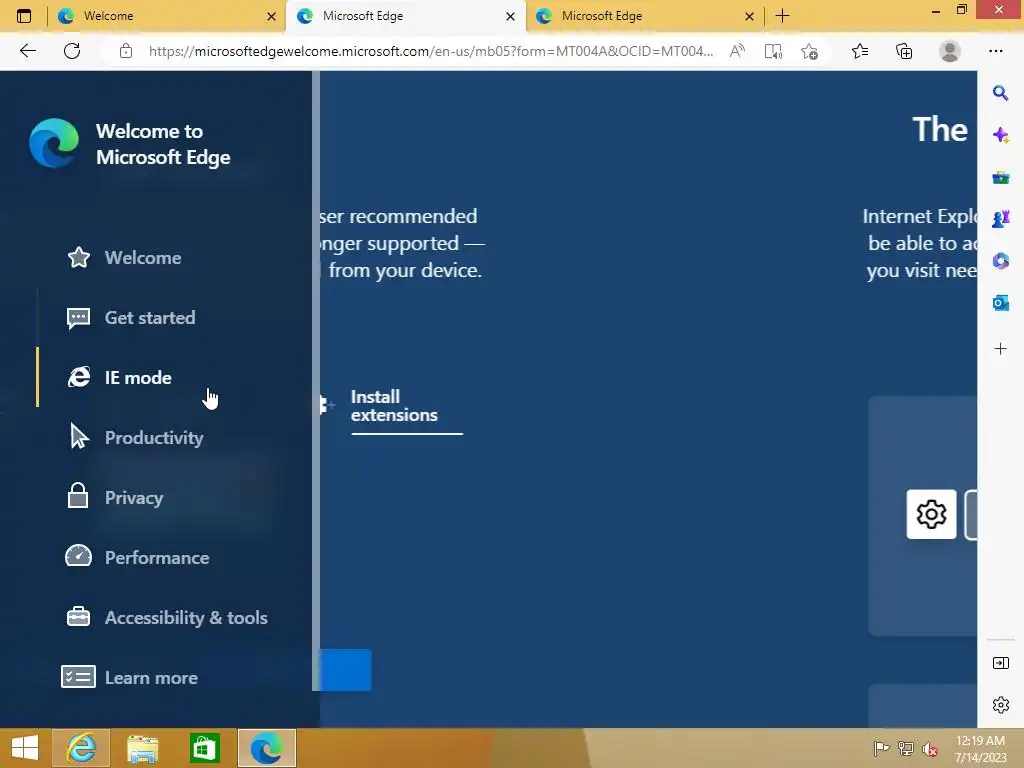
Task: Open Discover sparkle icon in sidebar
Action: tap(1000, 135)
